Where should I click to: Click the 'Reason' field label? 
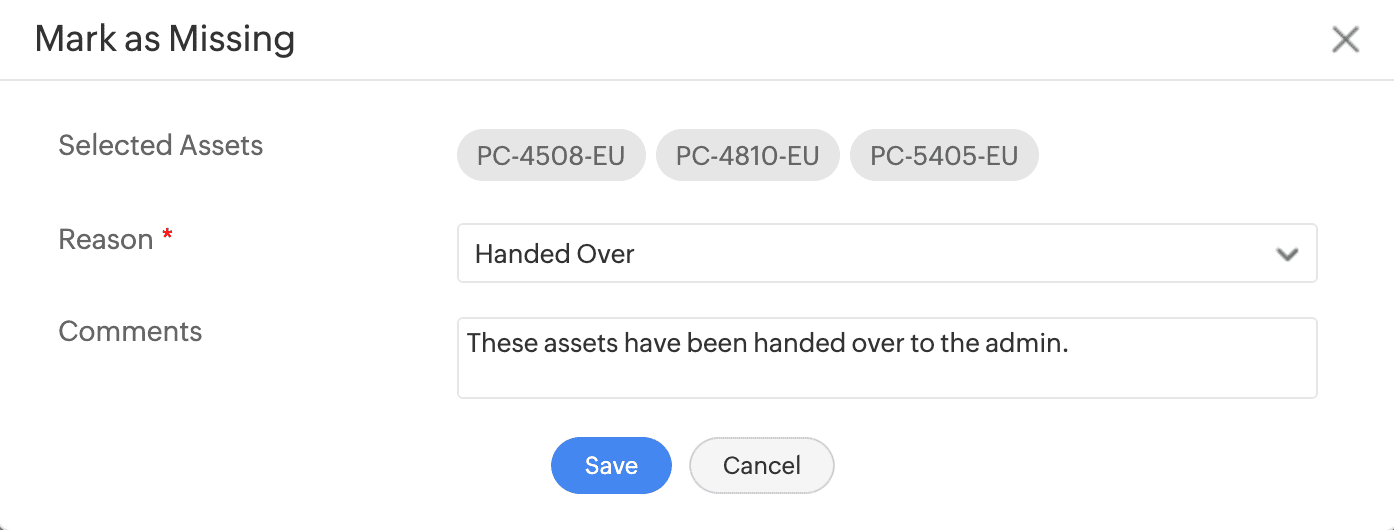pyautogui.click(x=105, y=240)
